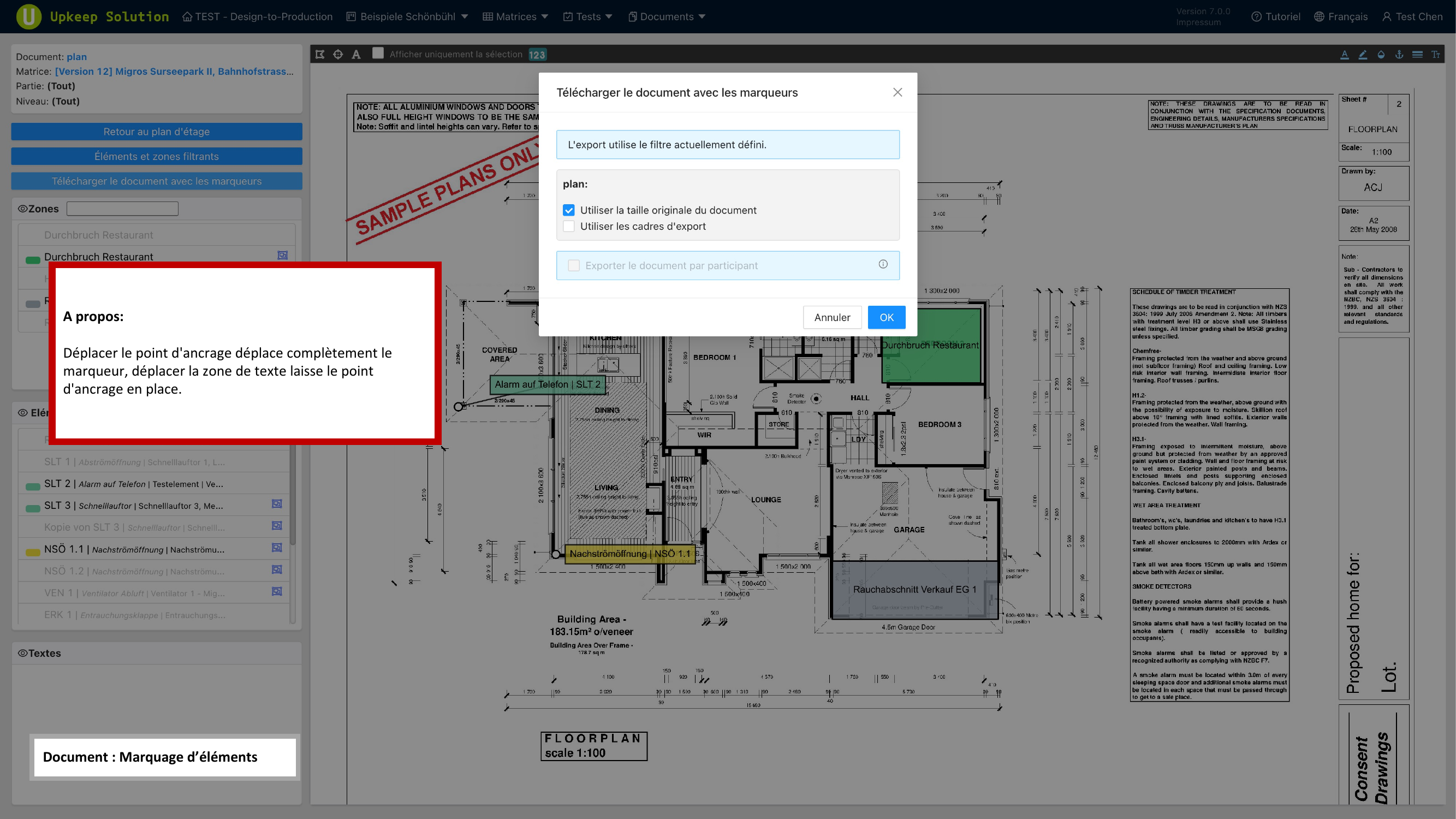Open the text color tool
The width and height of the screenshot is (1456, 819).
(1345, 54)
